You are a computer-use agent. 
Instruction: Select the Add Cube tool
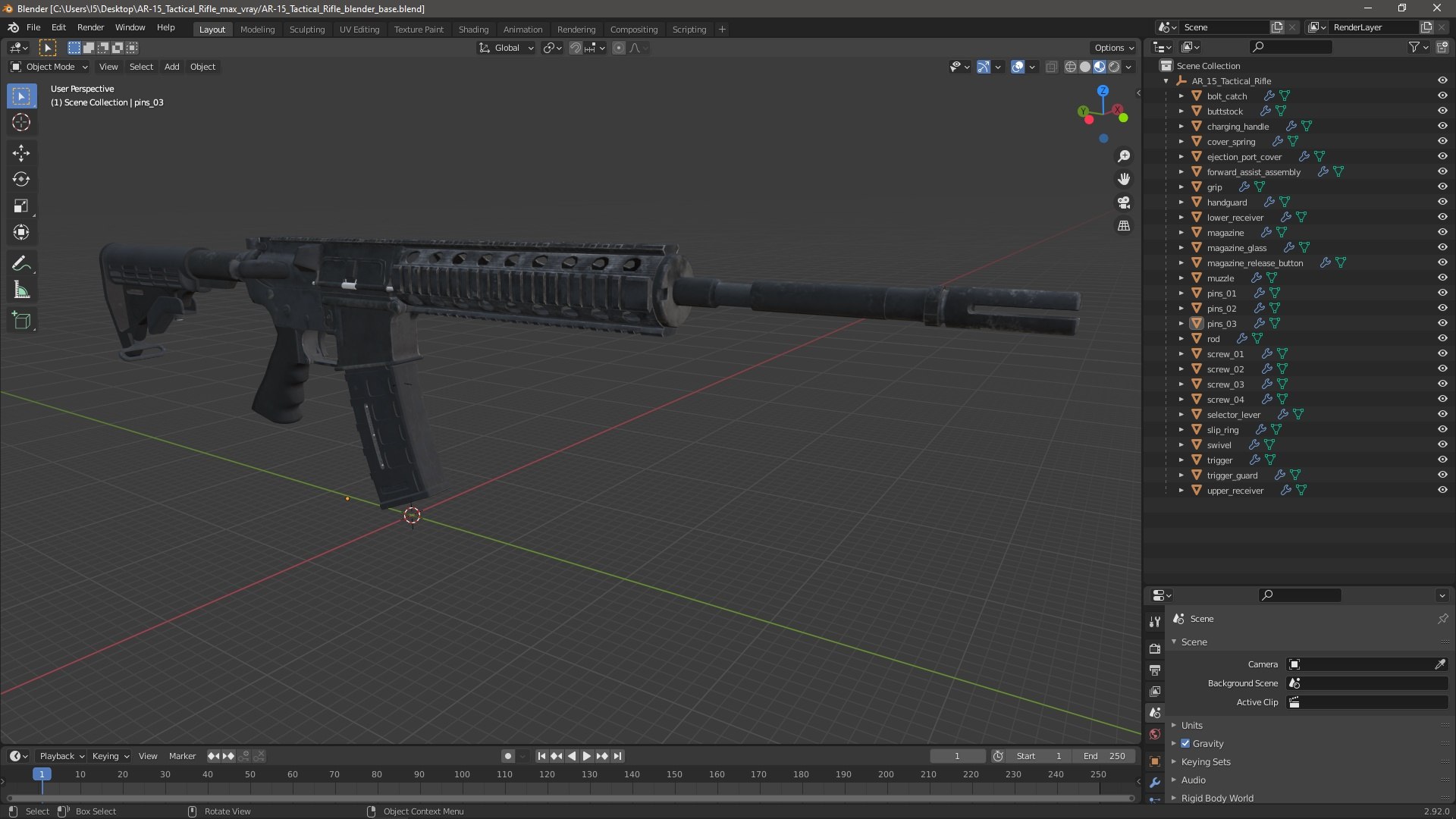[21, 321]
